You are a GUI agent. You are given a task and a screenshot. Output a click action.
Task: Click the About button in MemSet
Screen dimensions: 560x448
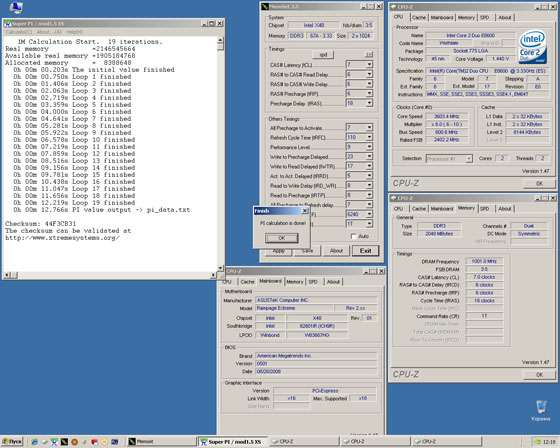[x=336, y=251]
